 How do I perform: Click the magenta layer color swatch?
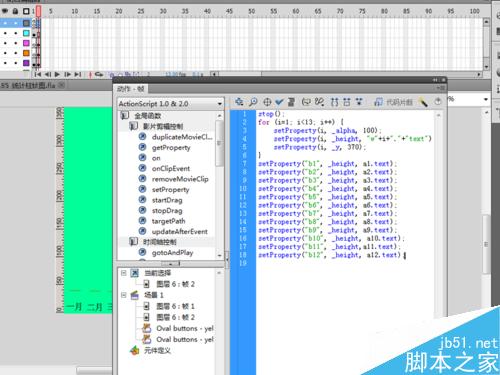pyautogui.click(x=26, y=43)
